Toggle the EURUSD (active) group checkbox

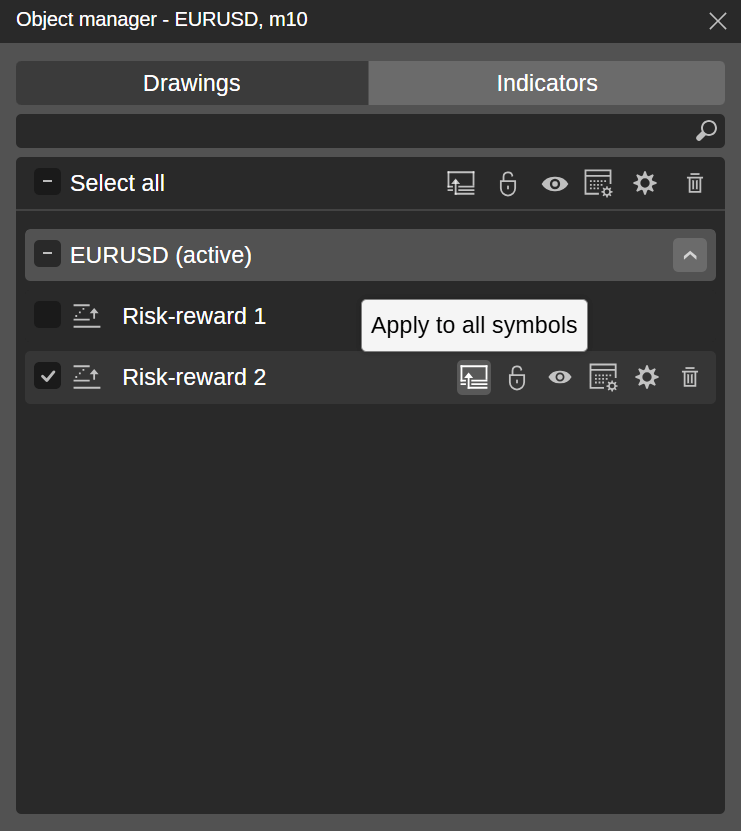[47, 254]
